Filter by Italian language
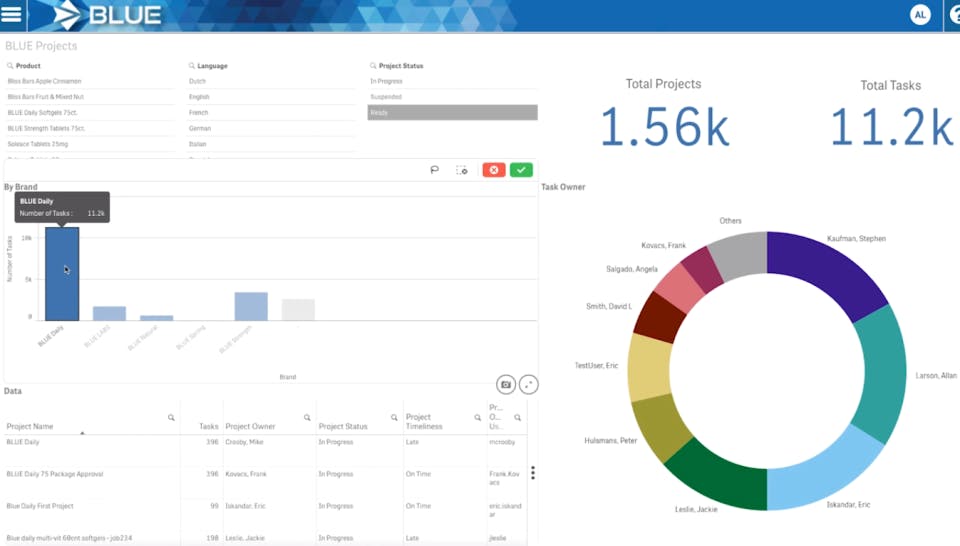 pos(271,144)
